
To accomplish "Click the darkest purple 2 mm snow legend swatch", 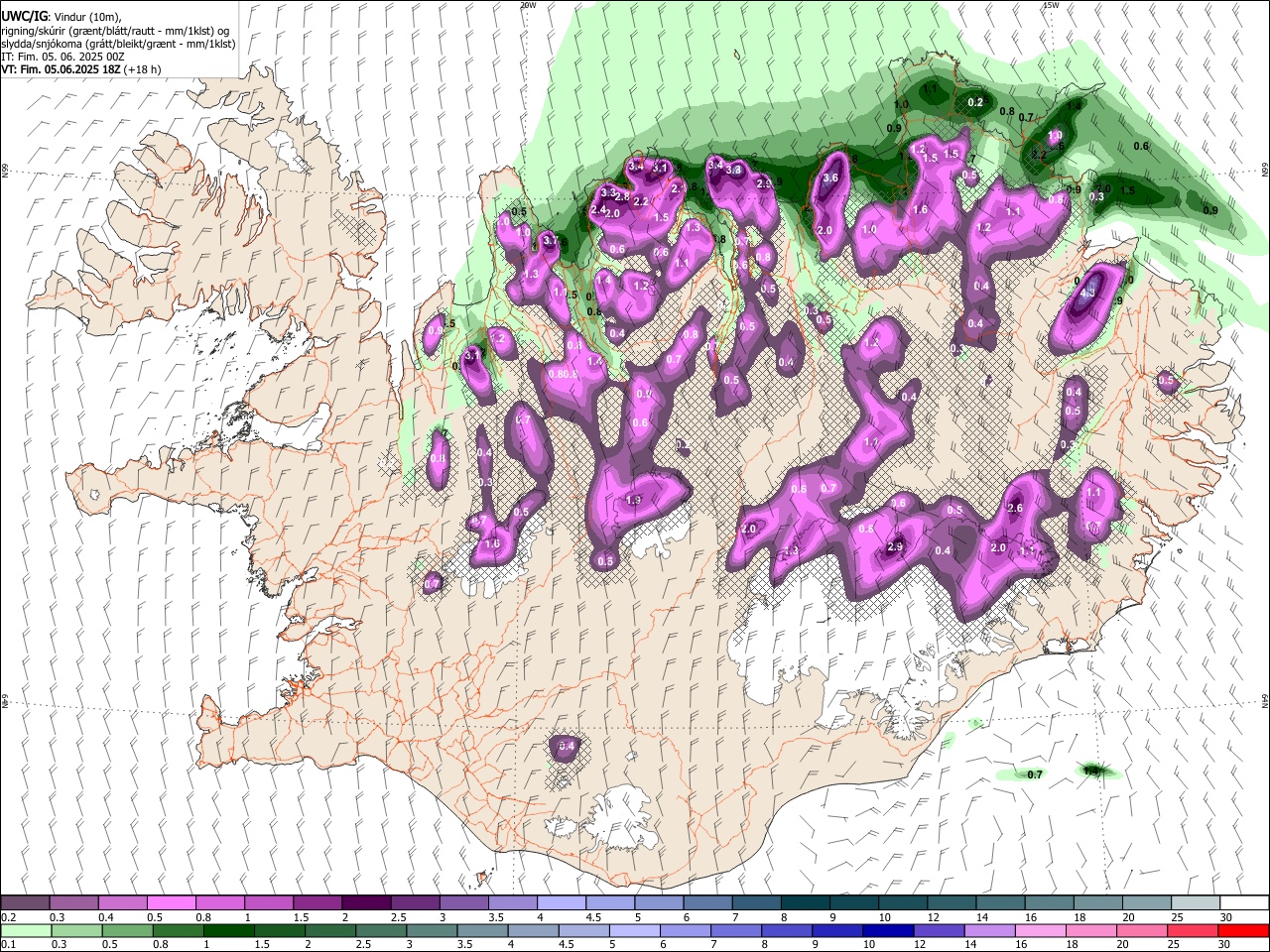I will pyautogui.click(x=365, y=902).
